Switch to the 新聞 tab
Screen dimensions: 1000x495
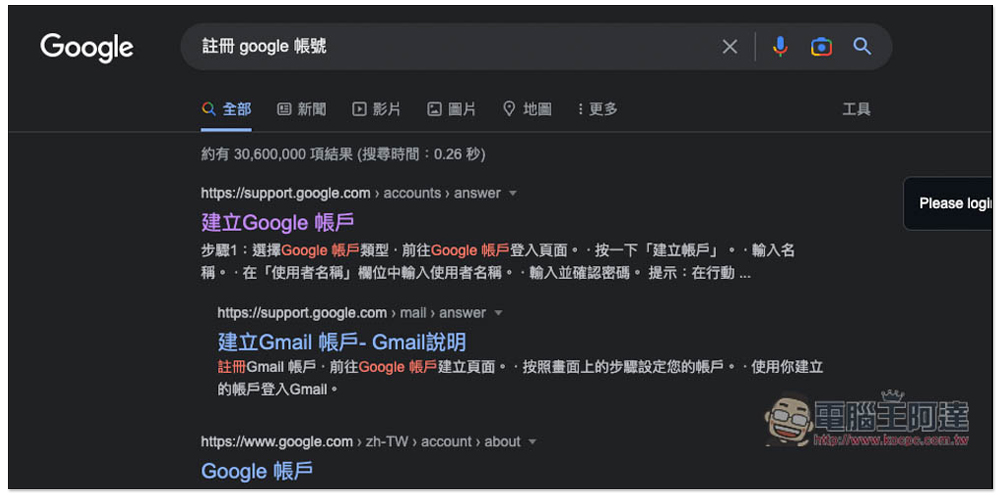tap(302, 109)
